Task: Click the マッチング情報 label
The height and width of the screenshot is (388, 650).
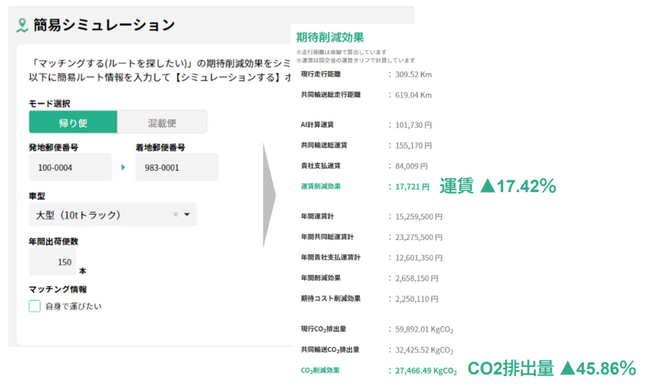Action: tap(58, 289)
